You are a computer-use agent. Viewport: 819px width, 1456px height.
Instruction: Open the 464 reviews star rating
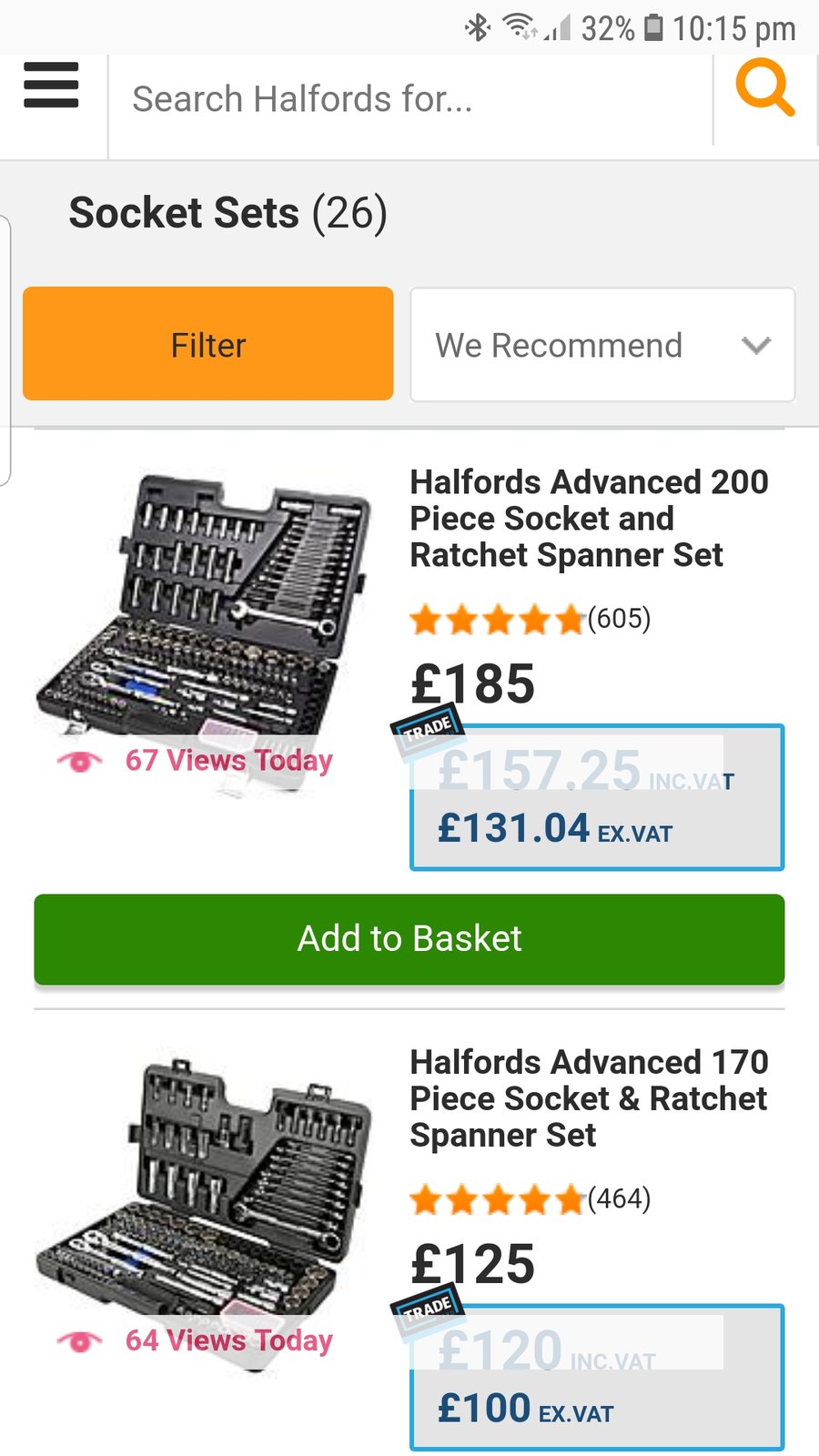(x=530, y=1200)
